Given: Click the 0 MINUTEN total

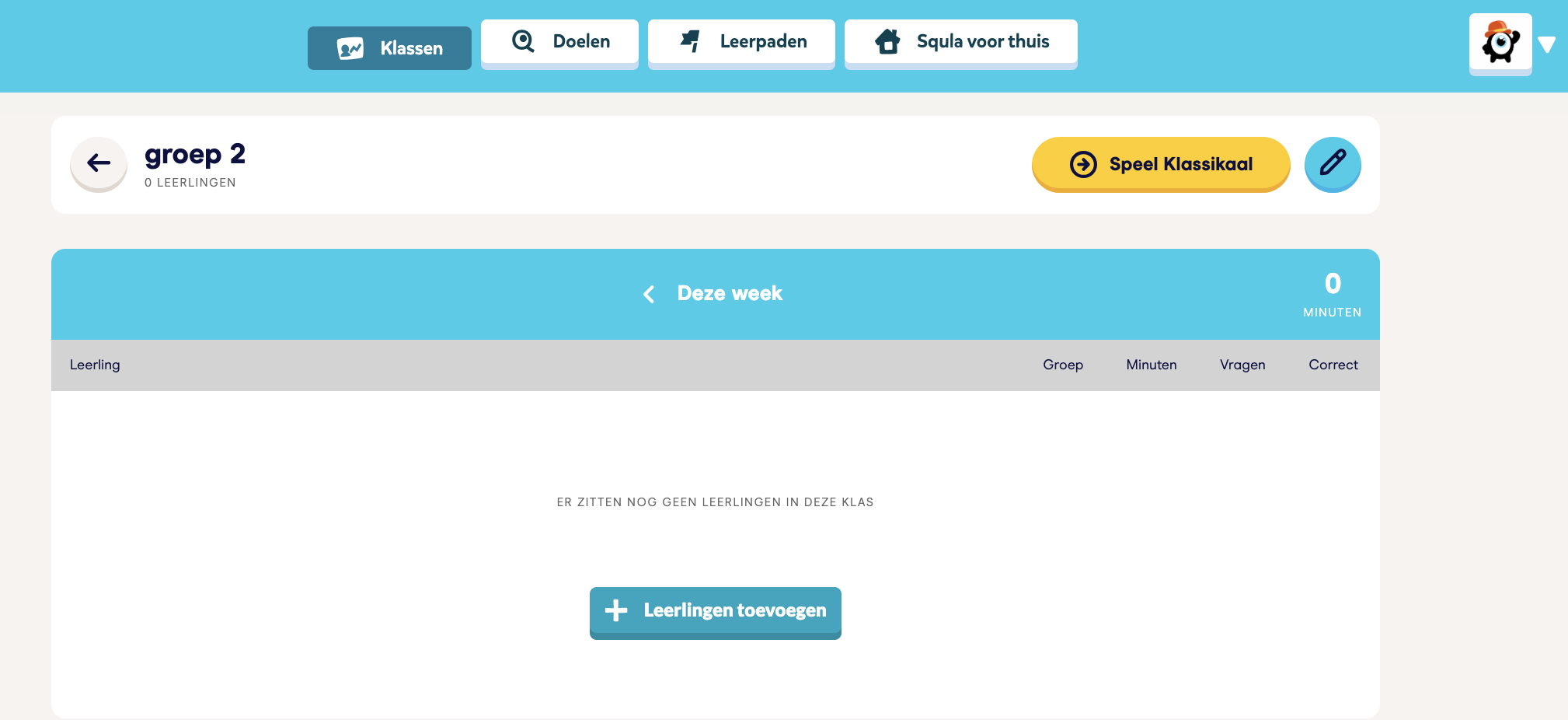Looking at the screenshot, I should click(x=1333, y=295).
